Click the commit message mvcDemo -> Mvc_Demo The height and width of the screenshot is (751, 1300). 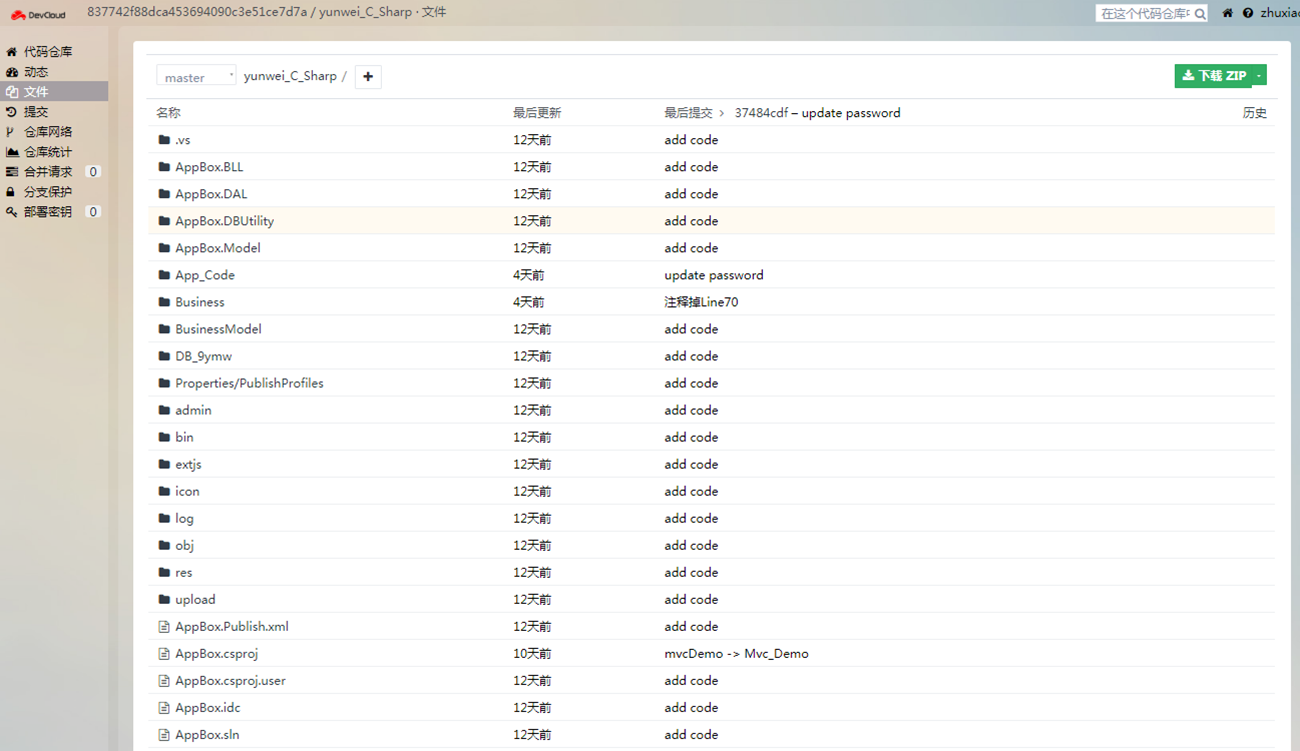[x=737, y=654]
